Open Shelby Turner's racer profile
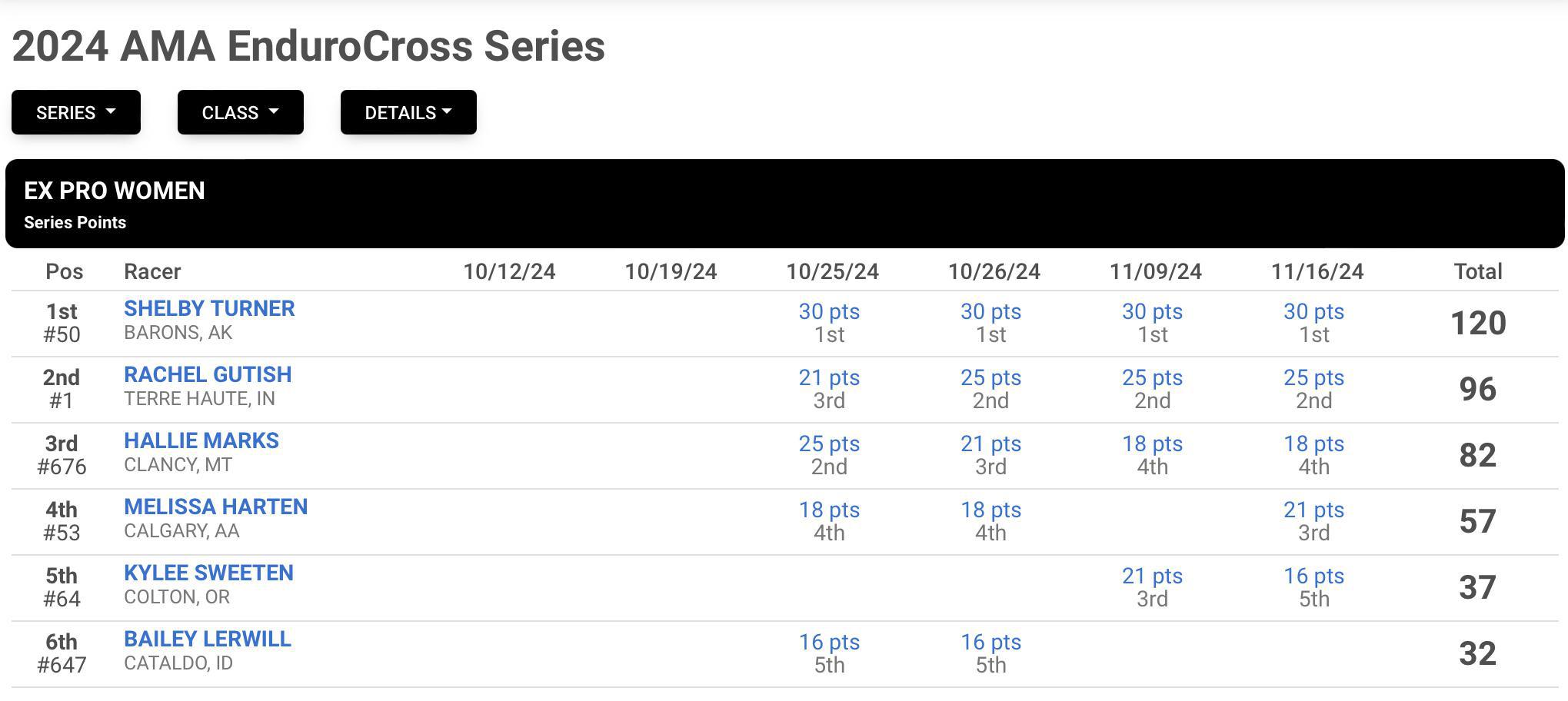Screen dimensions: 1568x701 click(209, 308)
